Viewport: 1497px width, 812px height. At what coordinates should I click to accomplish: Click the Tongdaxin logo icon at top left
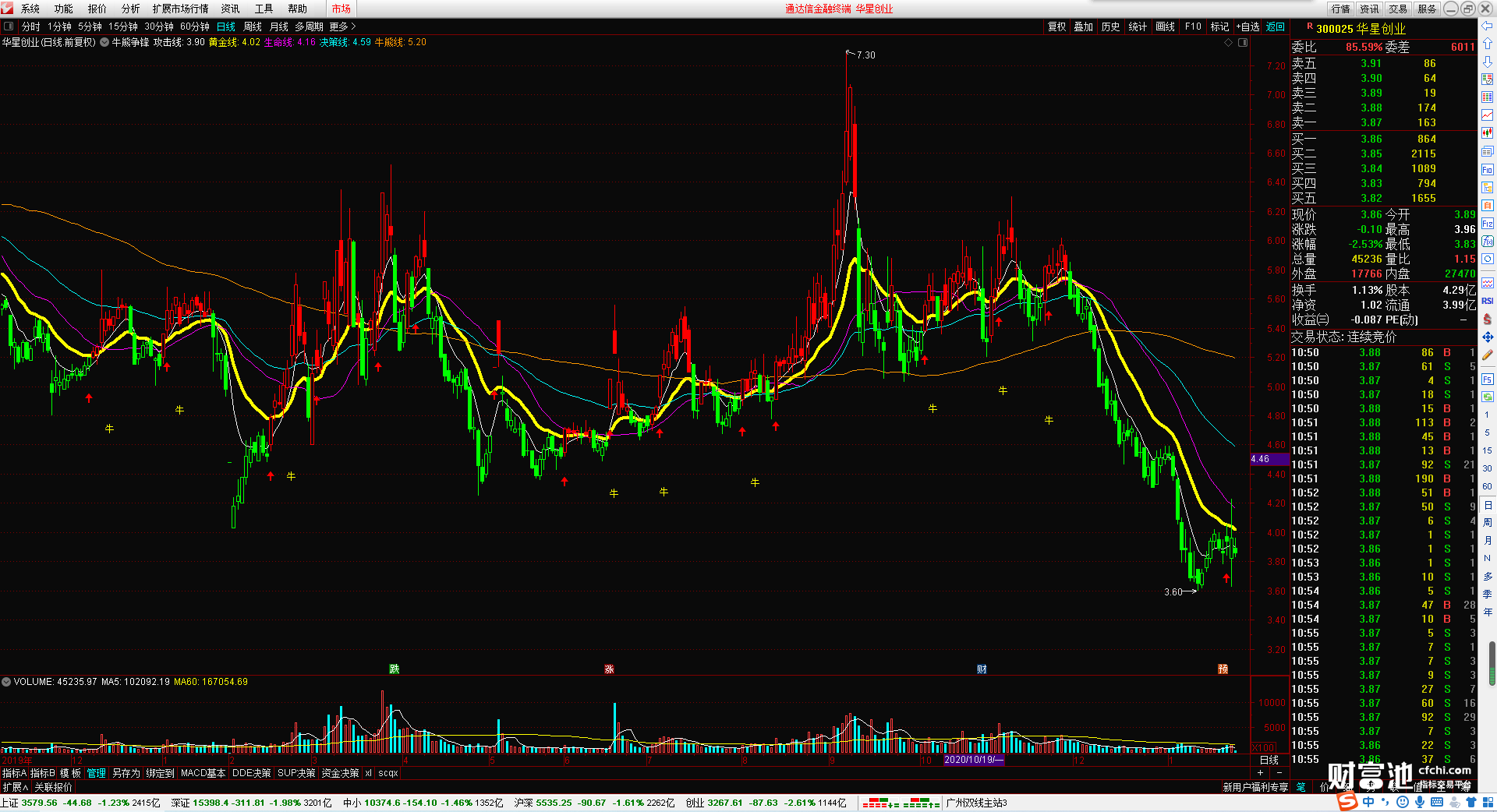[x=8, y=9]
